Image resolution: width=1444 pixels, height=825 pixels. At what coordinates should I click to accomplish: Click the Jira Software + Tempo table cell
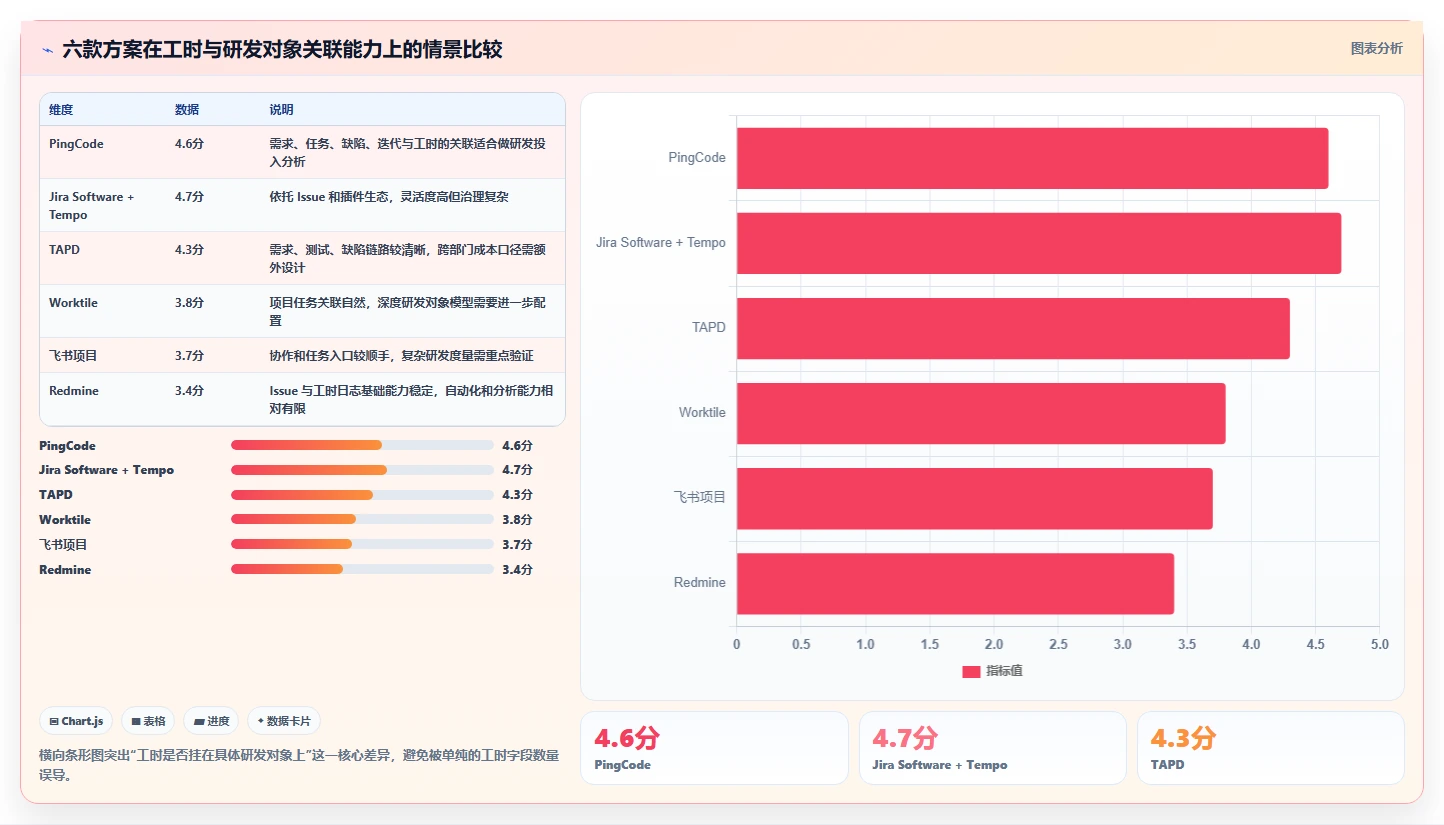click(x=91, y=206)
